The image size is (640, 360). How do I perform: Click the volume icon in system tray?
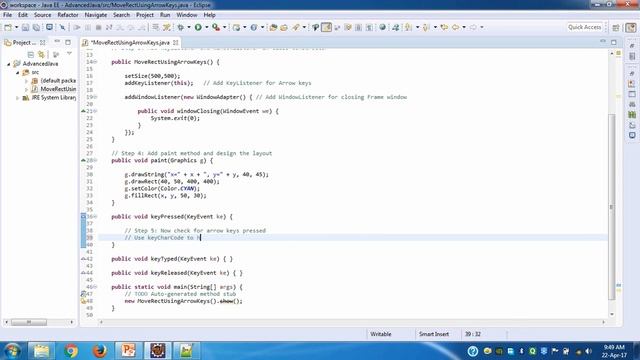589,351
